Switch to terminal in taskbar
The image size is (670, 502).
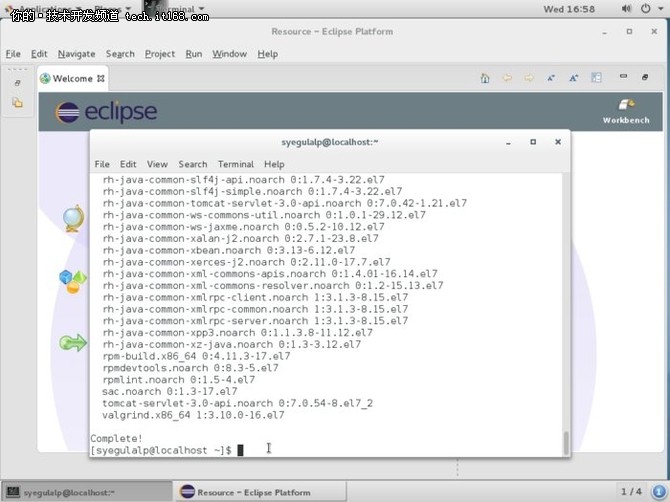pyautogui.click(x=87, y=492)
